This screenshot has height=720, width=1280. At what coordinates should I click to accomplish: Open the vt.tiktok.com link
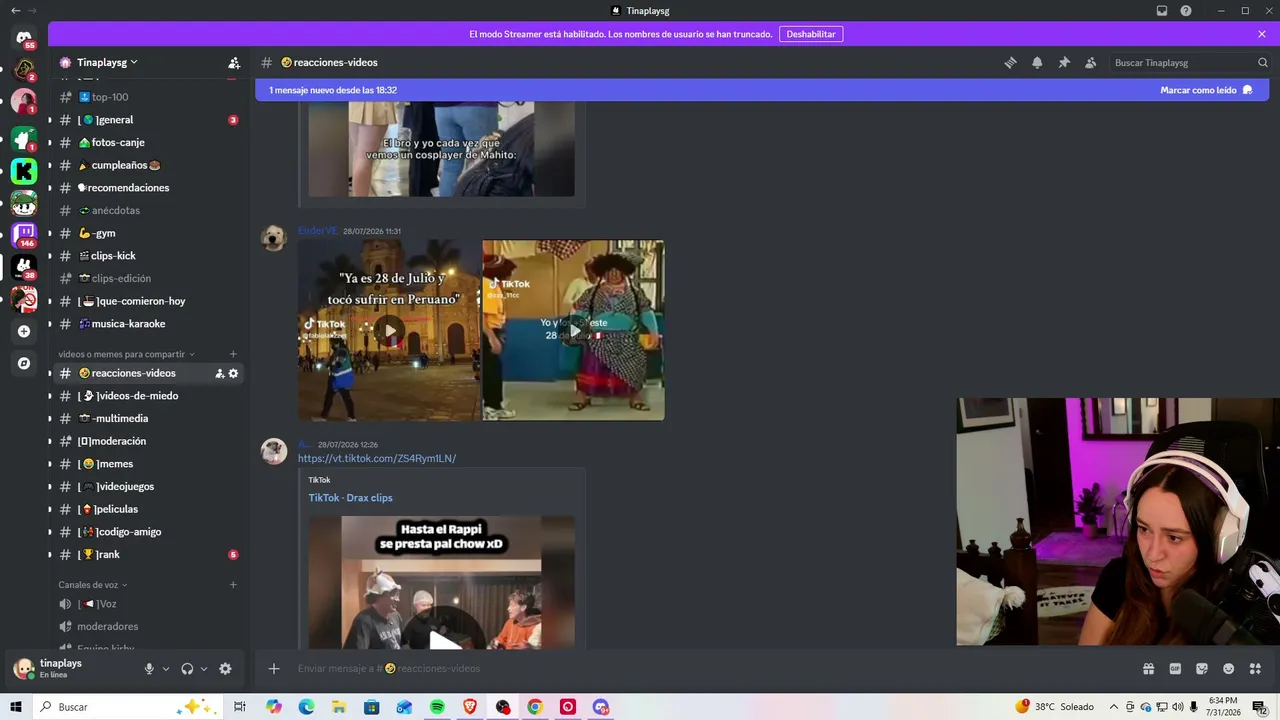coord(377,458)
